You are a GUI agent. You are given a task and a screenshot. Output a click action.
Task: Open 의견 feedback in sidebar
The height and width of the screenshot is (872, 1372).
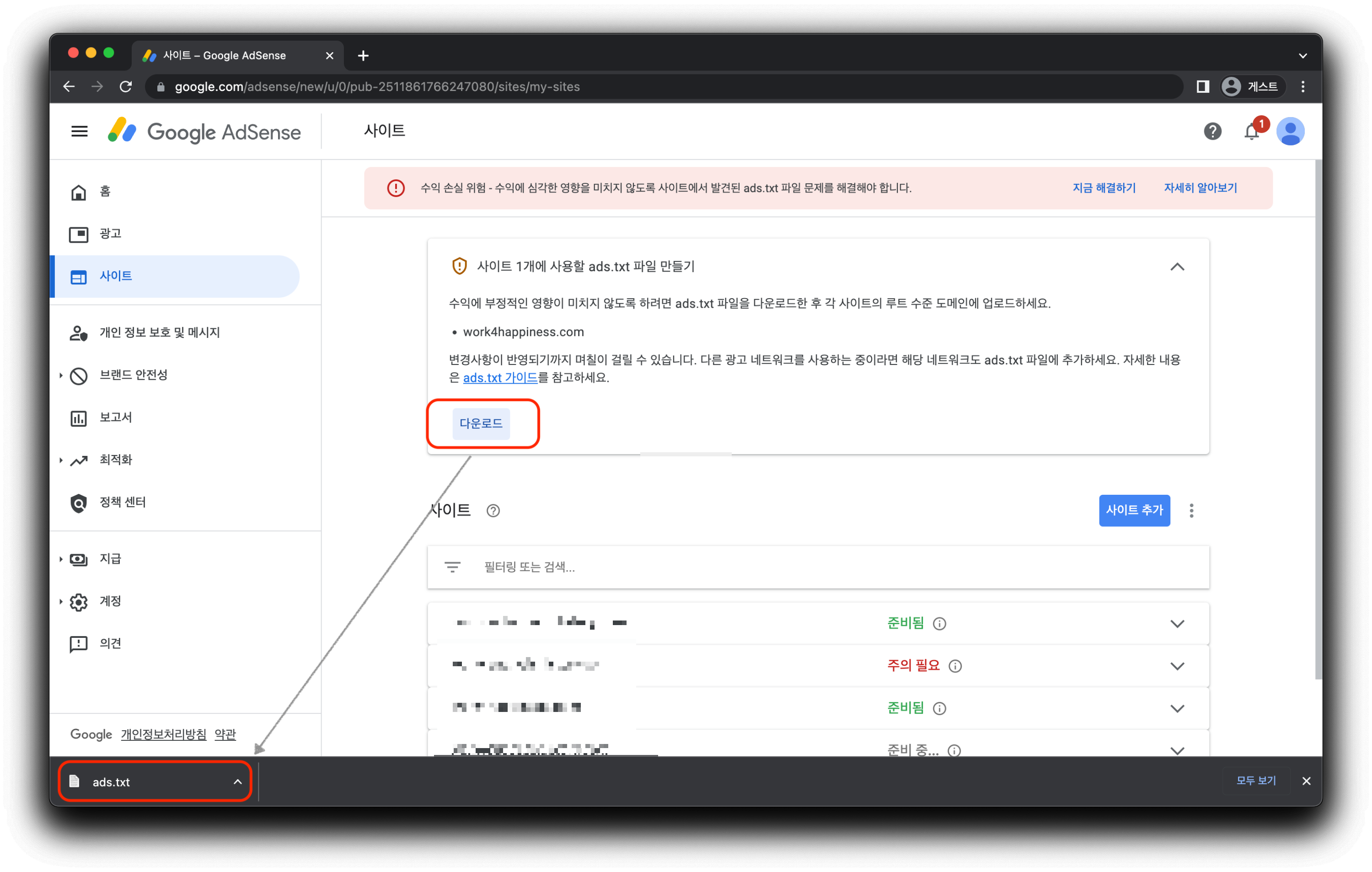[110, 644]
